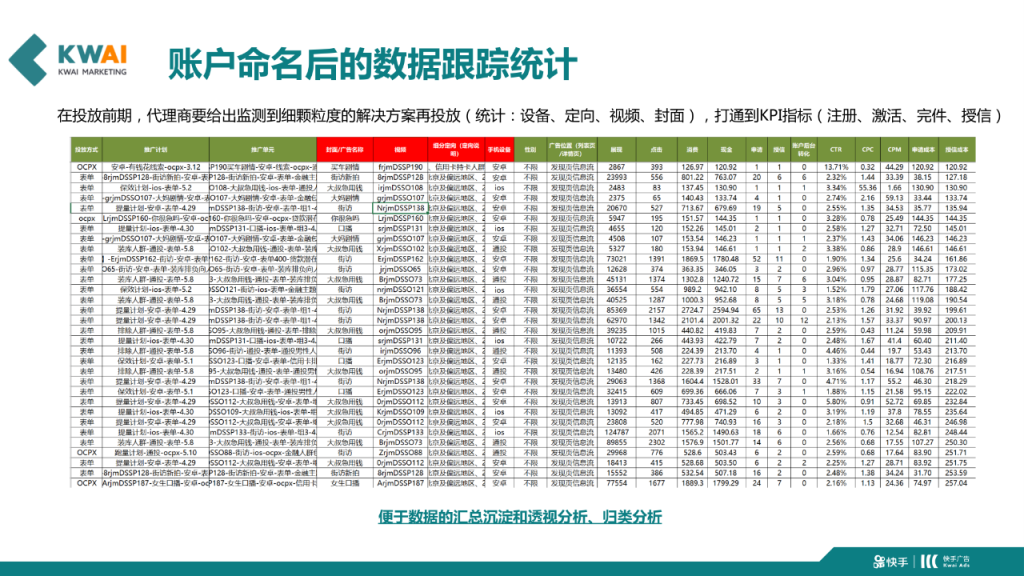The width and height of the screenshot is (1024, 576).
Task: Click the impressions value 77554
Action: click(x=616, y=483)
